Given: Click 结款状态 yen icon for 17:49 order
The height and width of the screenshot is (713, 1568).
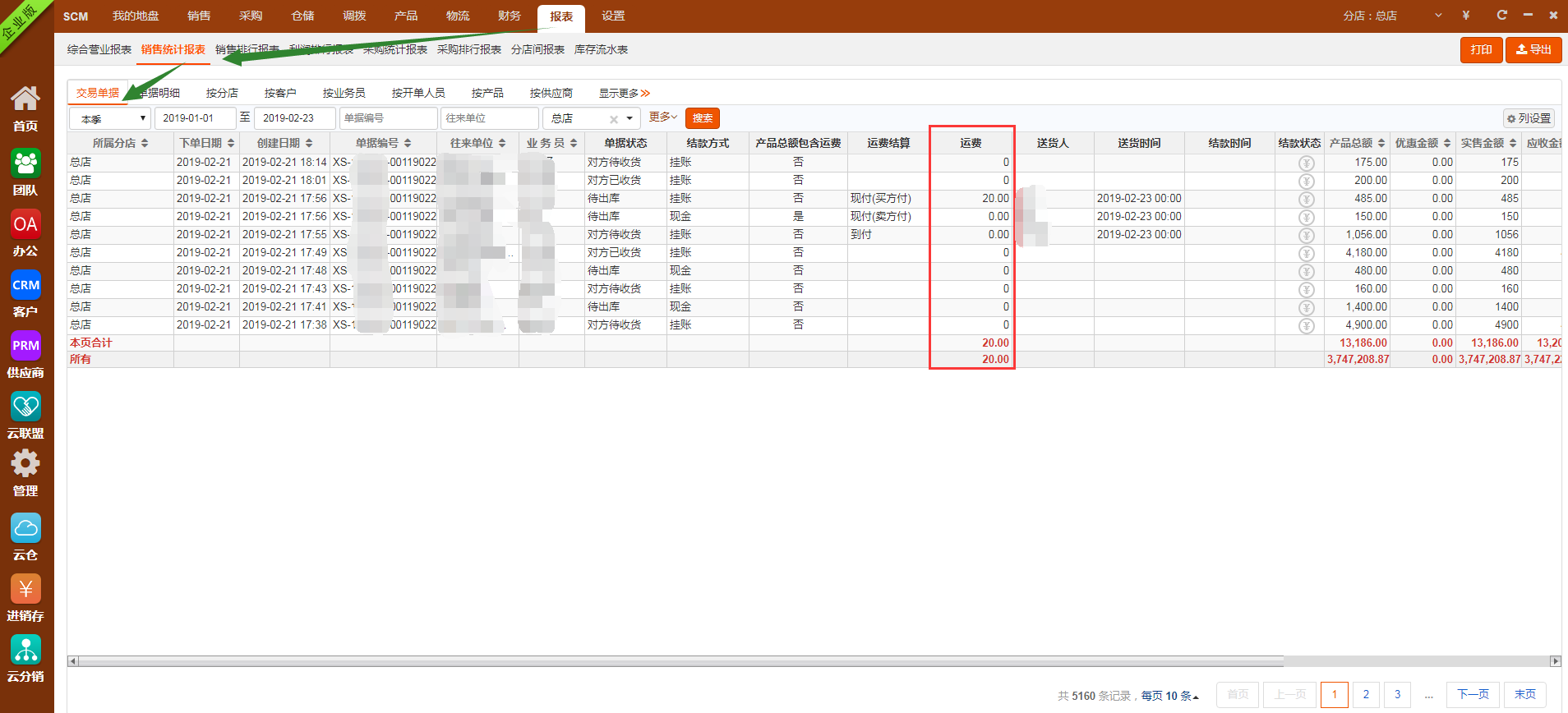Looking at the screenshot, I should pyautogui.click(x=1307, y=253).
